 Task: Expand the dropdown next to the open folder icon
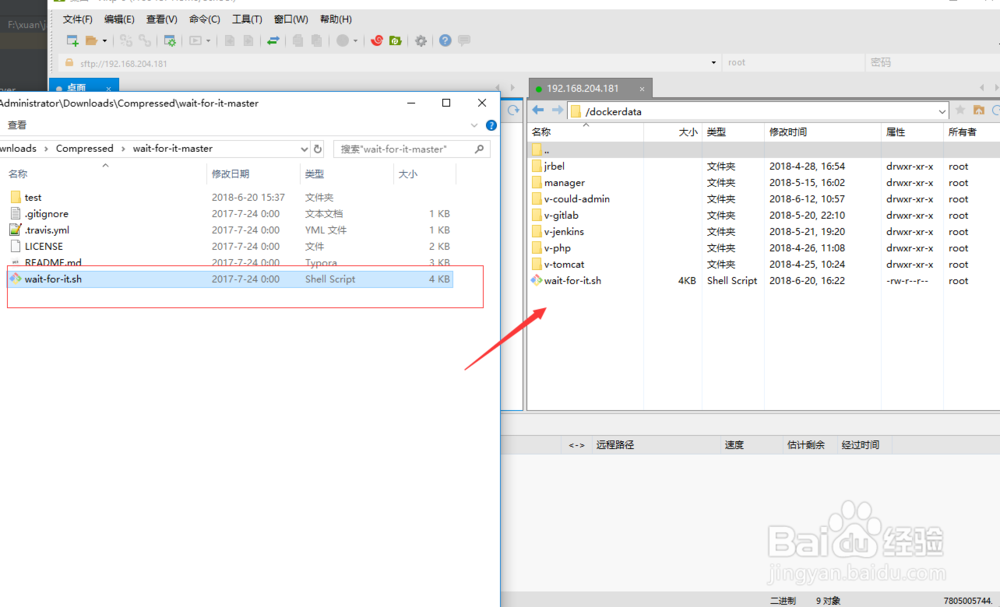pos(103,41)
